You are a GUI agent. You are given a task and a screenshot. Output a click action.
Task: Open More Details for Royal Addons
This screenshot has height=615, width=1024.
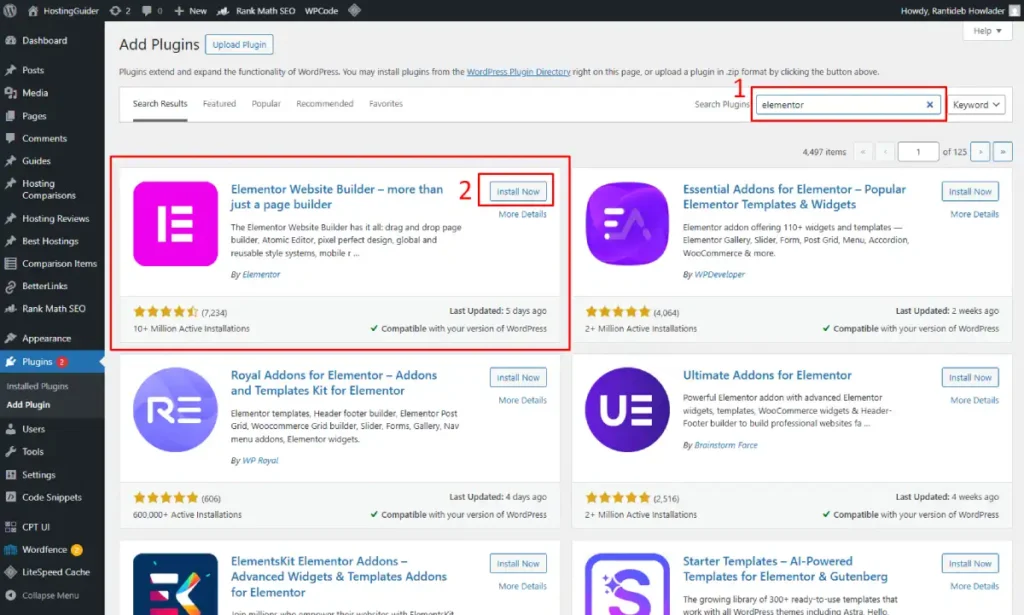coord(522,400)
